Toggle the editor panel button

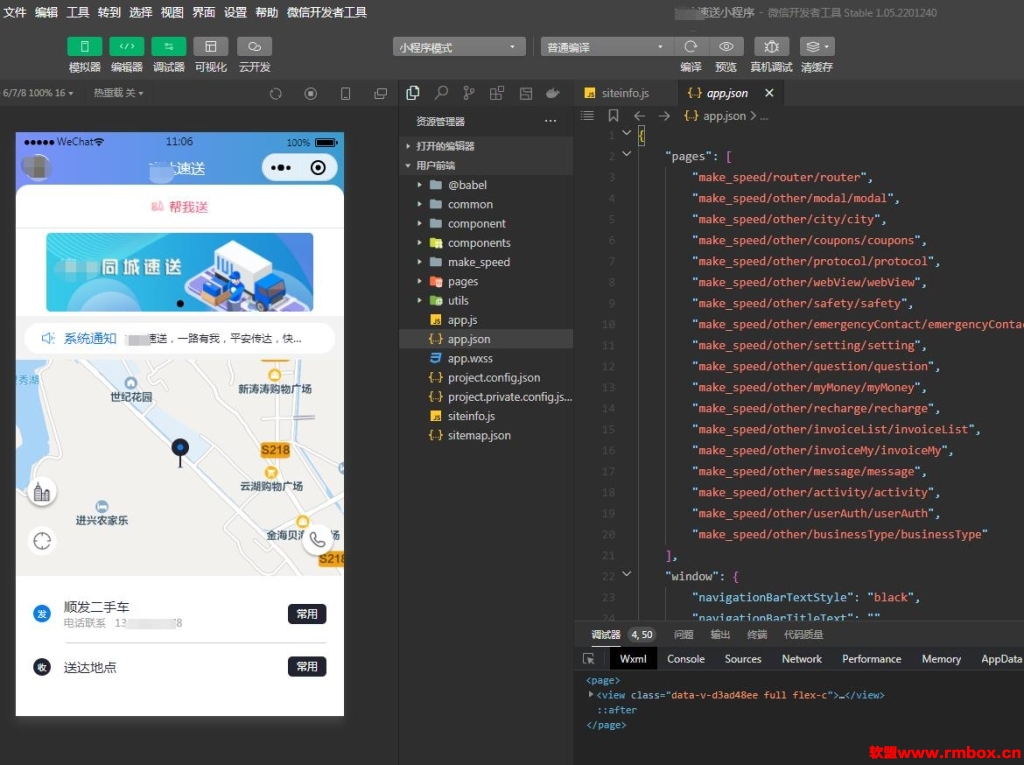tap(127, 47)
